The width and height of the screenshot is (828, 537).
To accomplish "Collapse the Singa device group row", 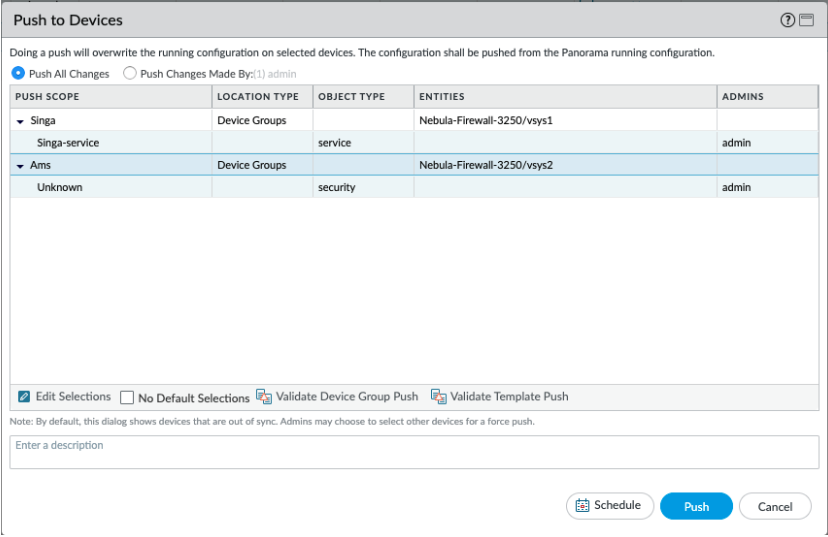I will pyautogui.click(x=21, y=121).
